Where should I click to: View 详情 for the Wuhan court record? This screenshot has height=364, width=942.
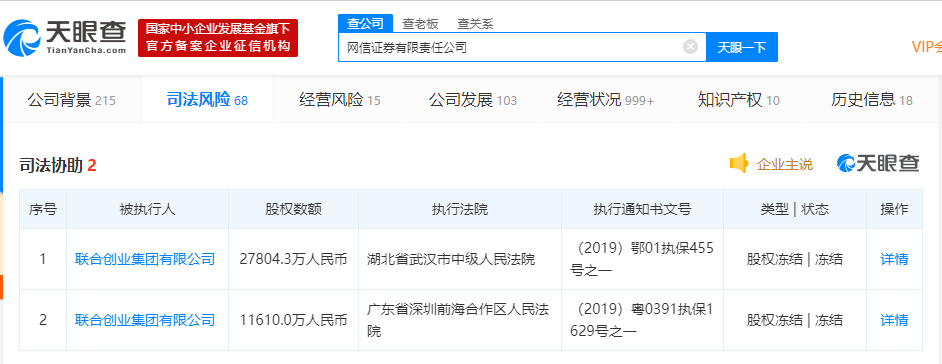[894, 259]
